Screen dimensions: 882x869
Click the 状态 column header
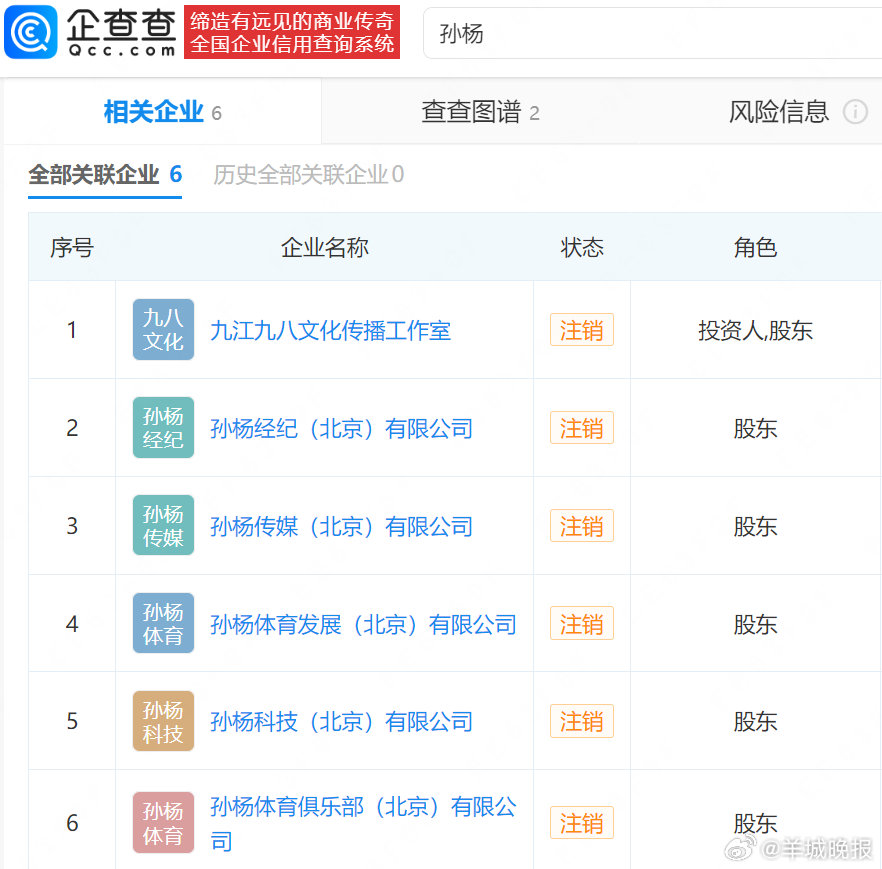[582, 247]
